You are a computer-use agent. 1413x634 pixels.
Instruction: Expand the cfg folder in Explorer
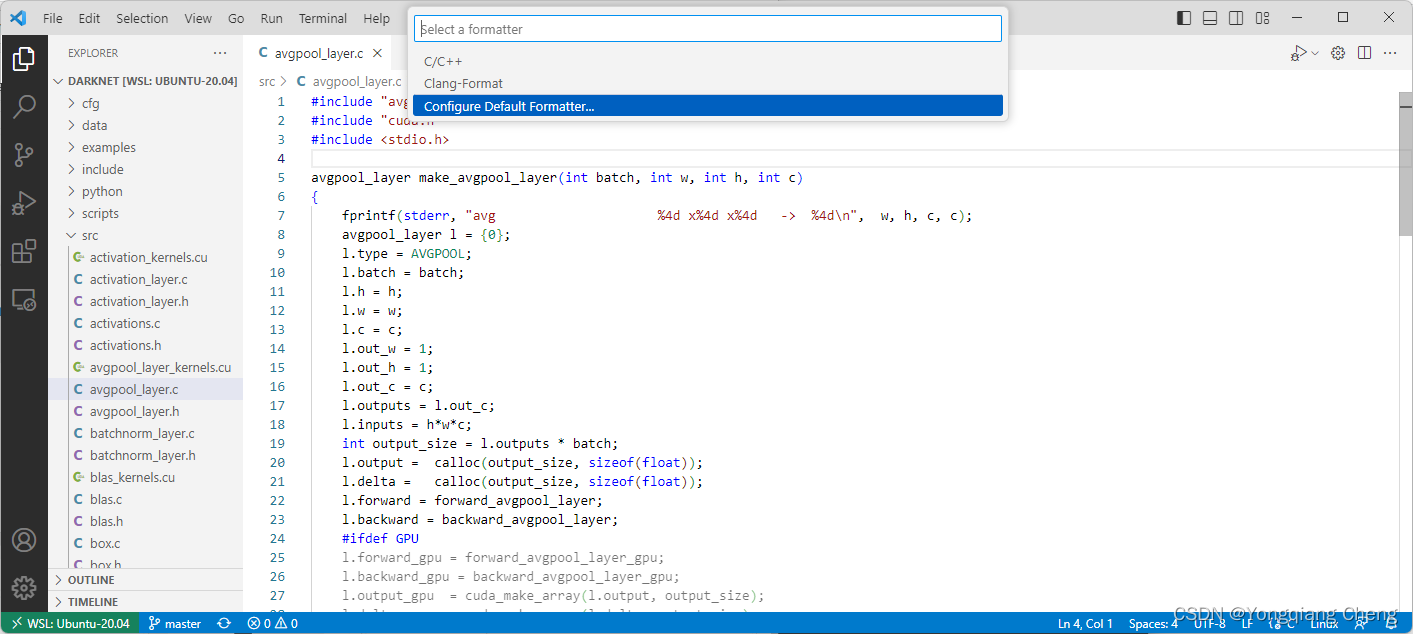click(x=89, y=103)
